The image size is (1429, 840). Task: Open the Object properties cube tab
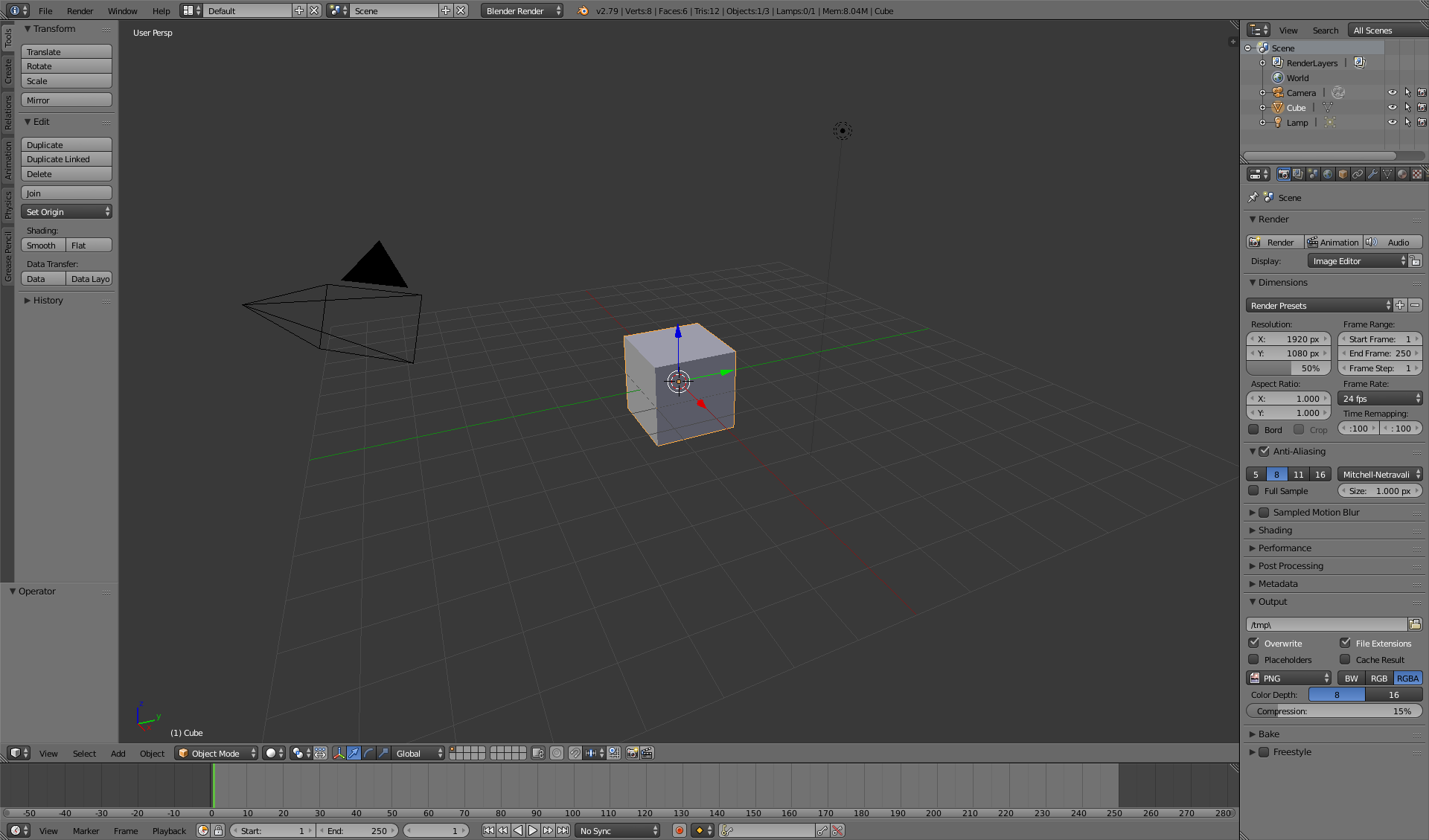[x=1343, y=173]
